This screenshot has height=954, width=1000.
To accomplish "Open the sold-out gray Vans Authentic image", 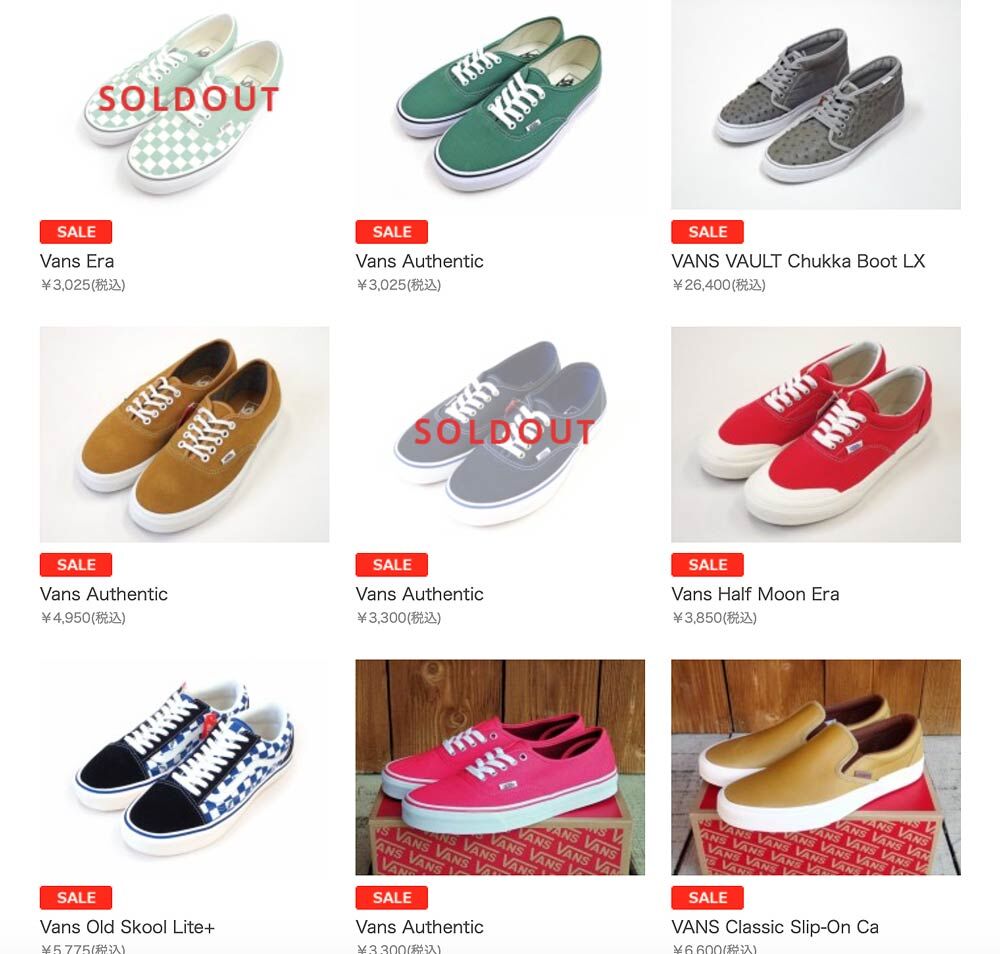I will [500, 434].
